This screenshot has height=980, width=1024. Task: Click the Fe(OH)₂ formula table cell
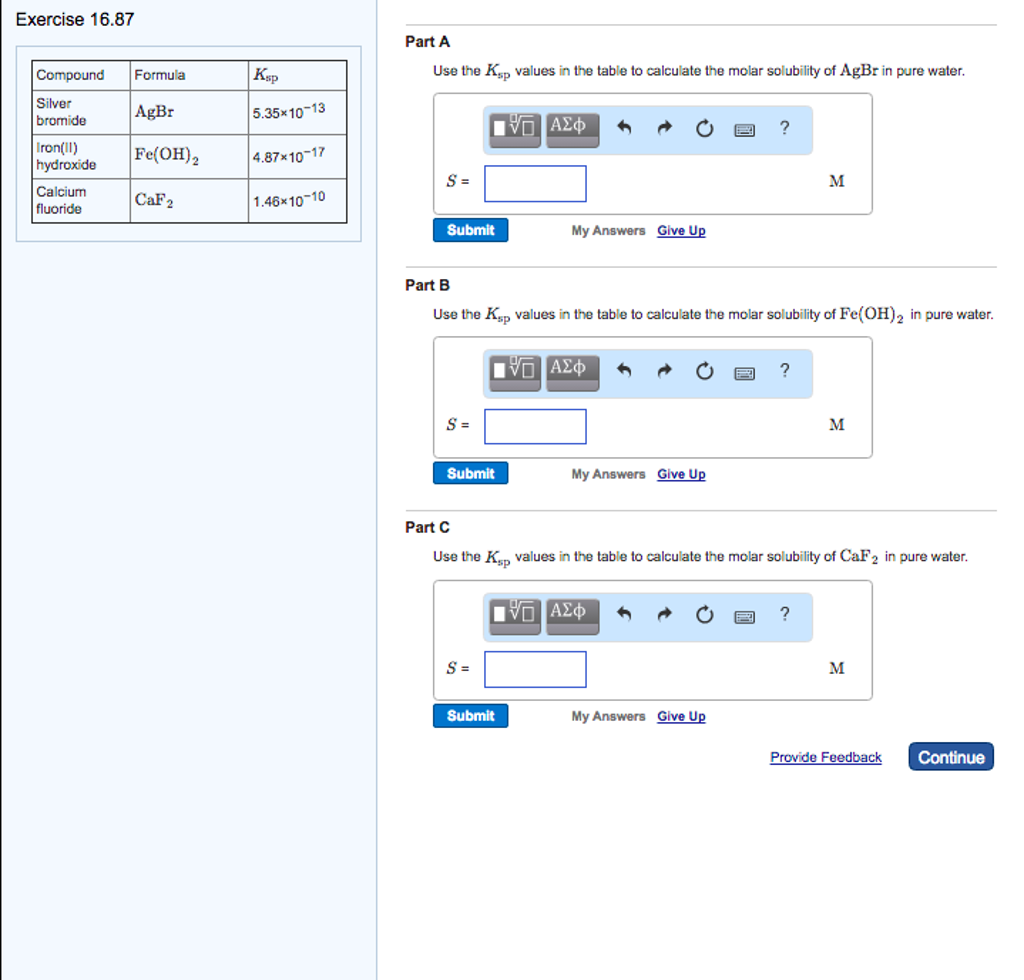(x=189, y=157)
